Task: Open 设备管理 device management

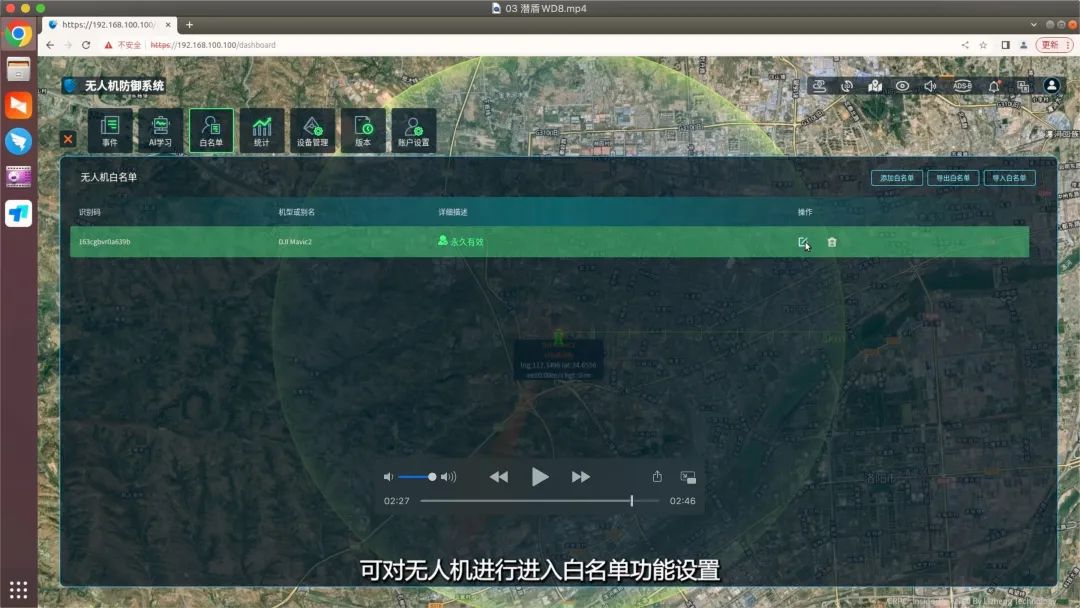Action: (312, 130)
